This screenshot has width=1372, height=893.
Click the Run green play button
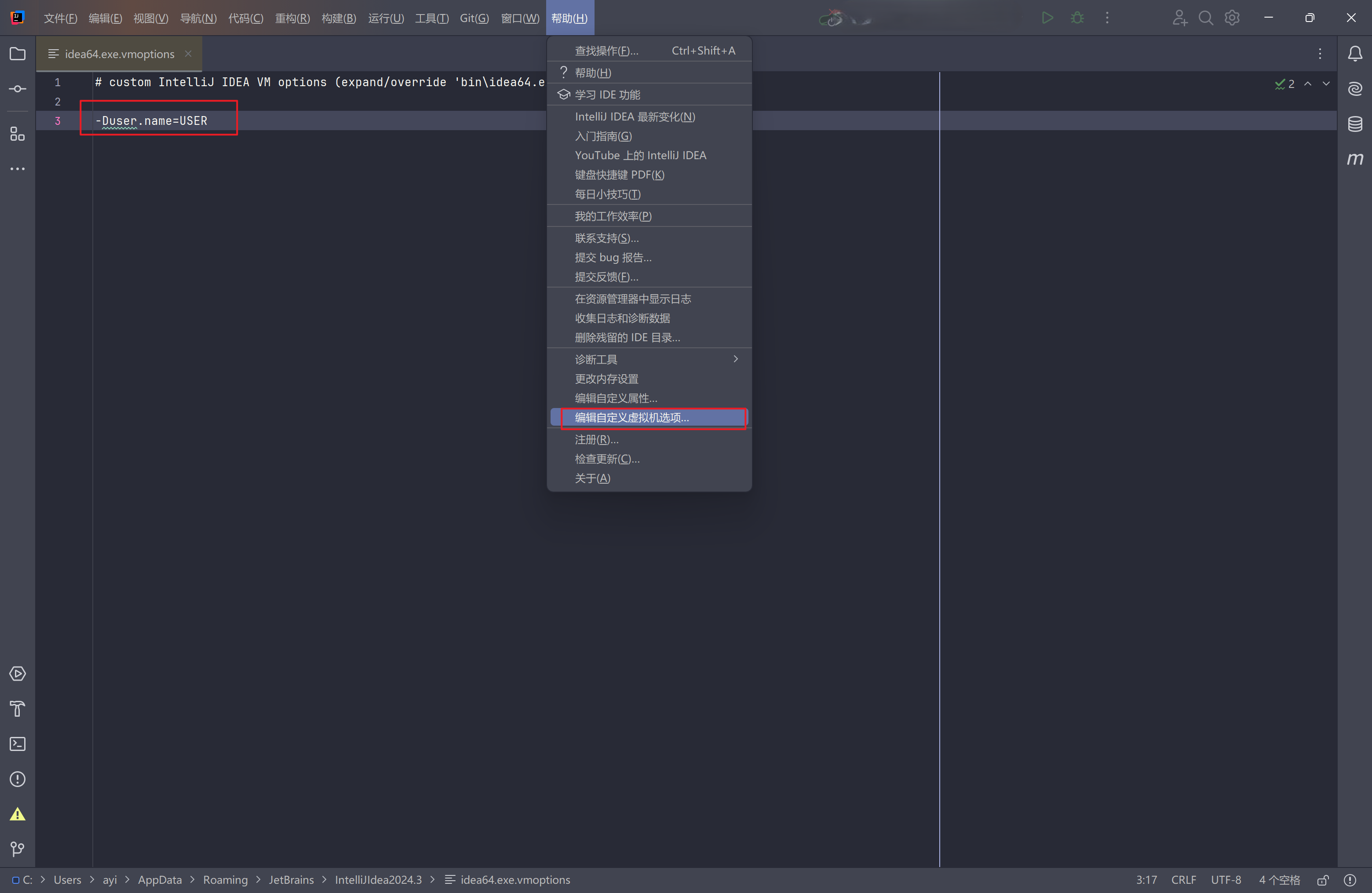click(x=1047, y=18)
